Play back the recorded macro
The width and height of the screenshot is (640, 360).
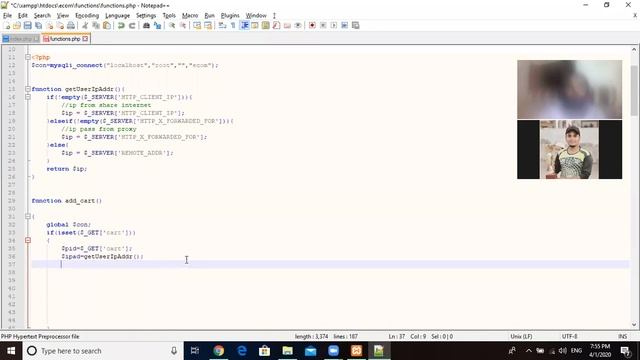[333, 25]
